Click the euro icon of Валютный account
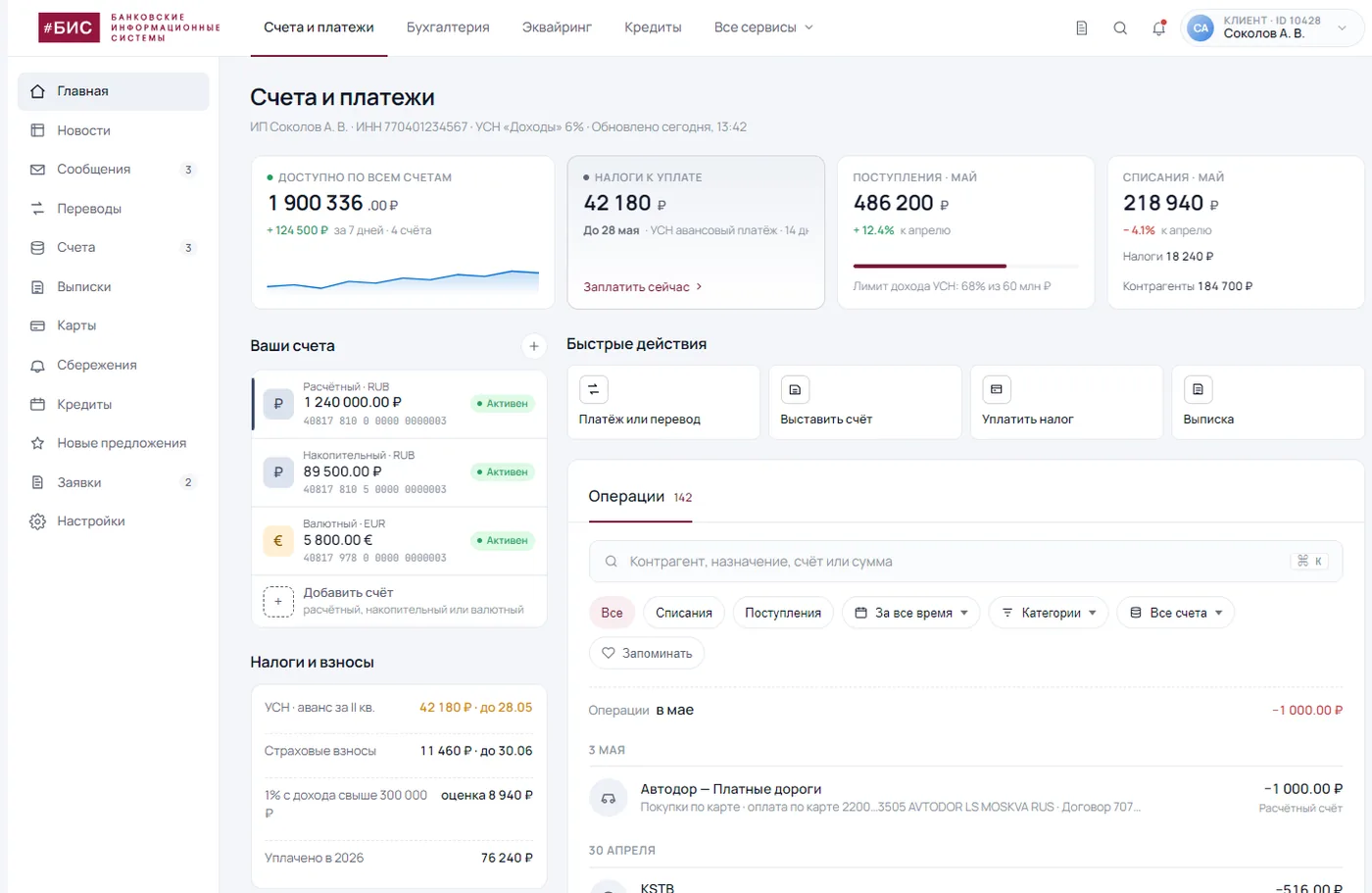1372x893 pixels. pos(278,541)
